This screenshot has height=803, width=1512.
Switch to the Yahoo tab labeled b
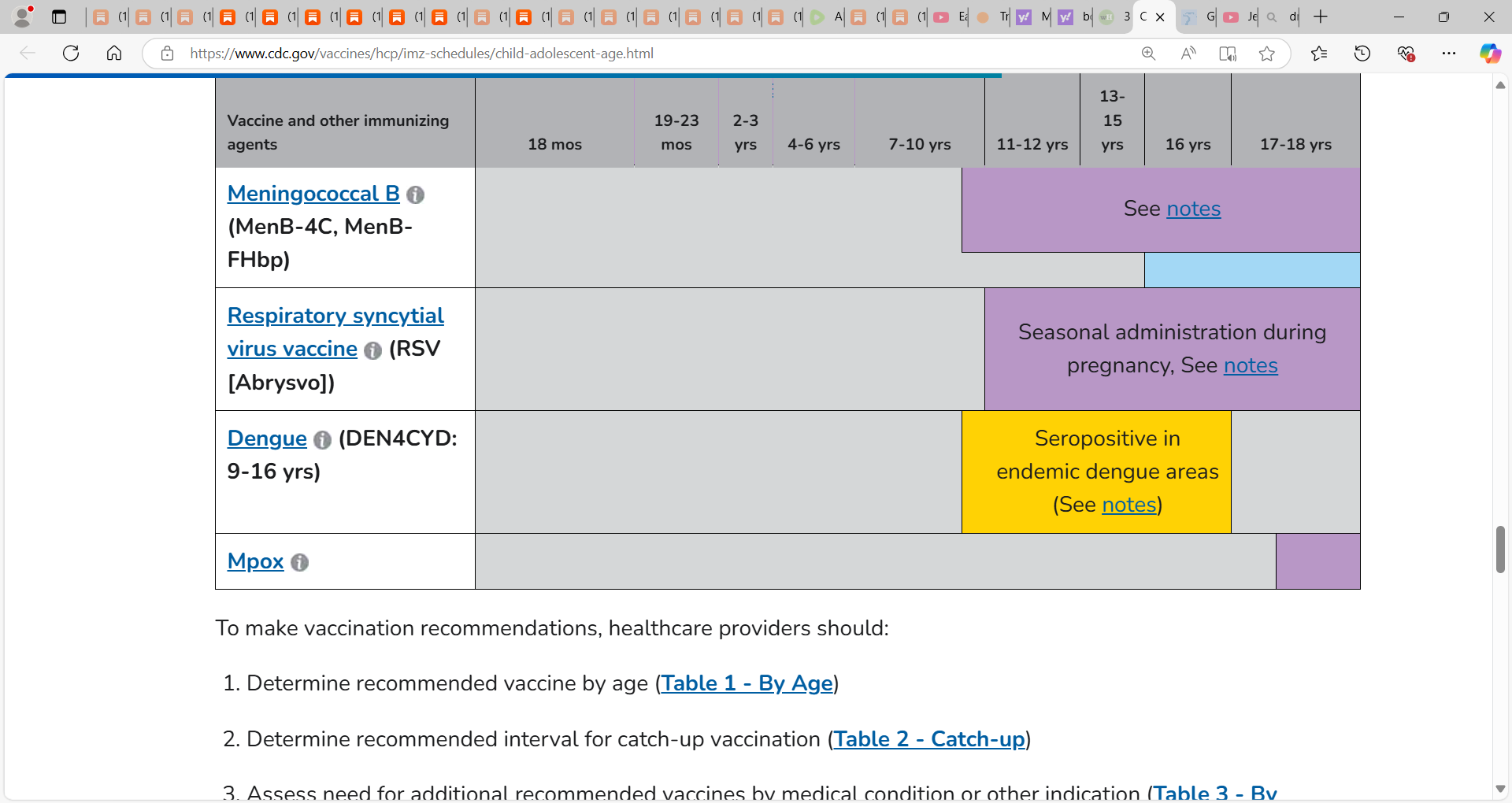(x=1075, y=17)
